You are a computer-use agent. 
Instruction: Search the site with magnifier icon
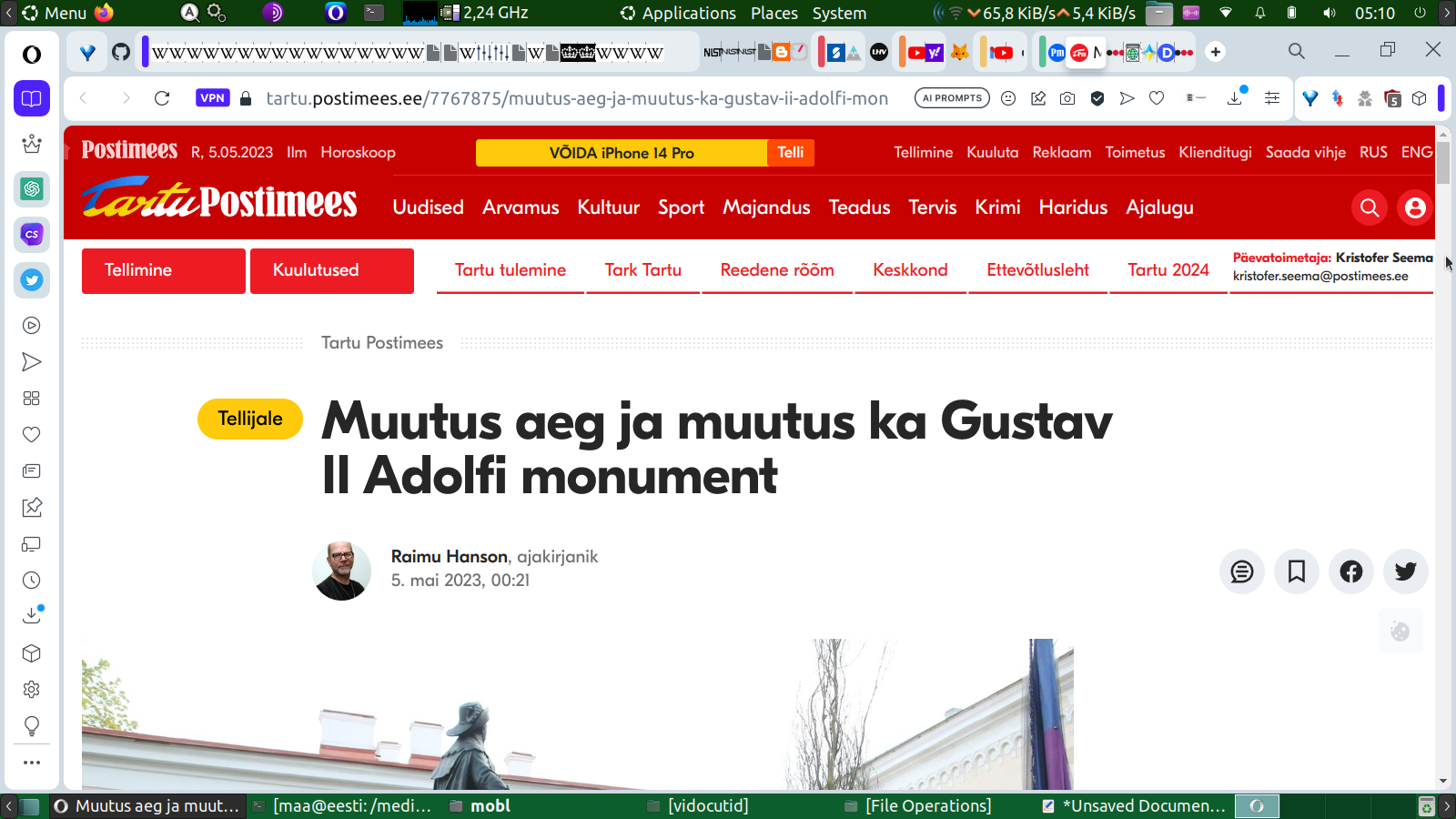(1370, 208)
